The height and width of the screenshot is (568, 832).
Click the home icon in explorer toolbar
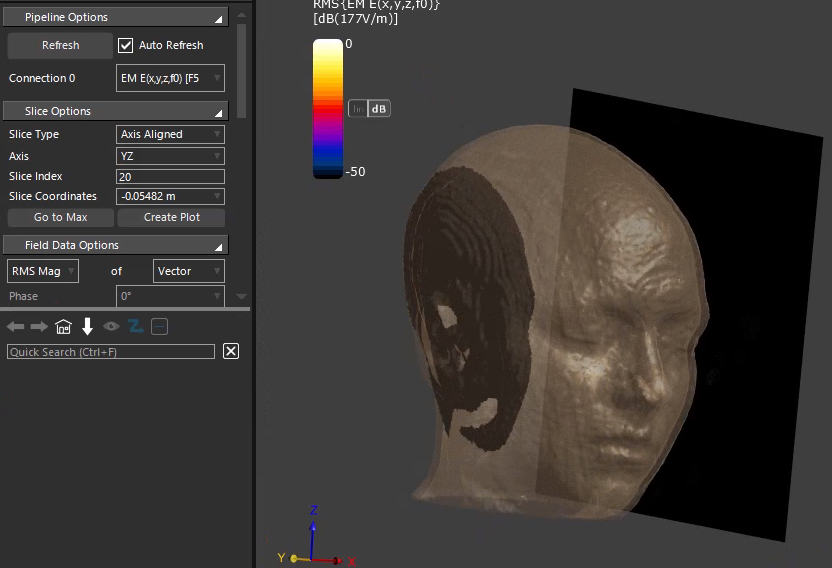click(63, 326)
